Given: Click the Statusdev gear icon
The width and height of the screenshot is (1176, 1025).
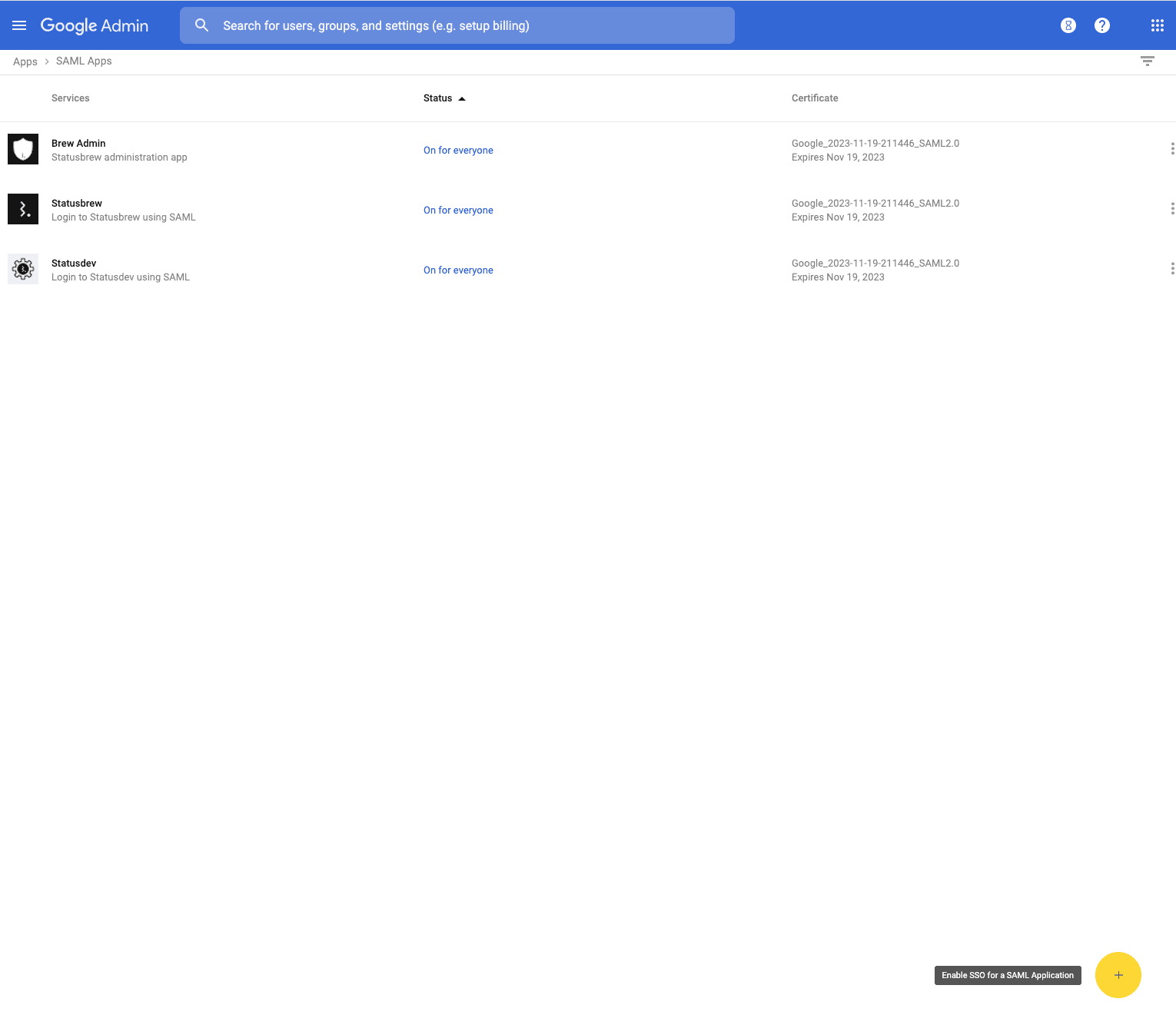Looking at the screenshot, I should pyautogui.click(x=23, y=269).
